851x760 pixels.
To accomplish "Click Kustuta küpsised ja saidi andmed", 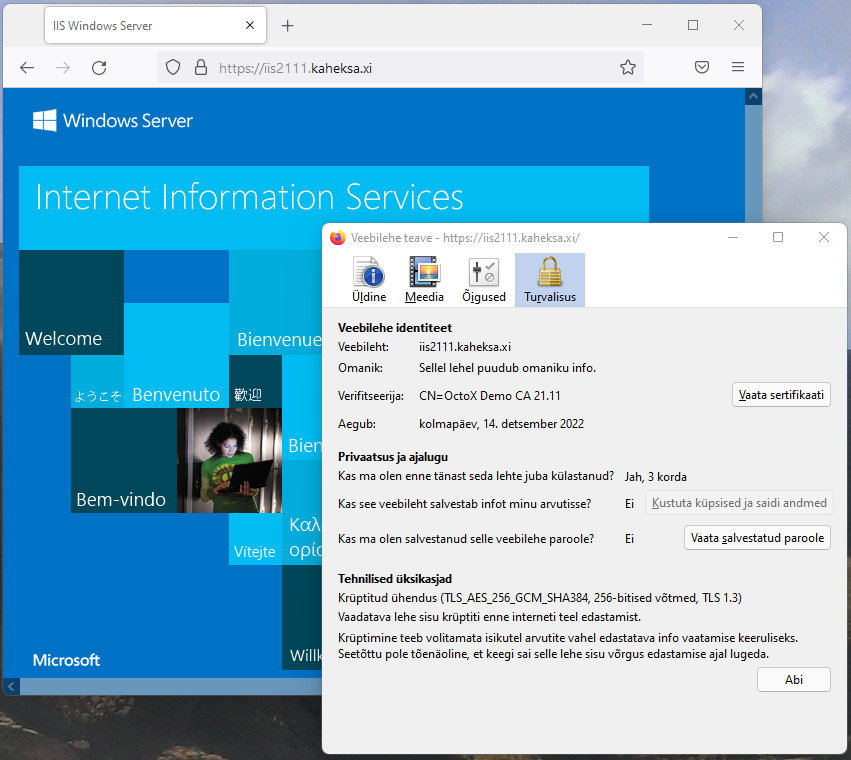I will 738,503.
